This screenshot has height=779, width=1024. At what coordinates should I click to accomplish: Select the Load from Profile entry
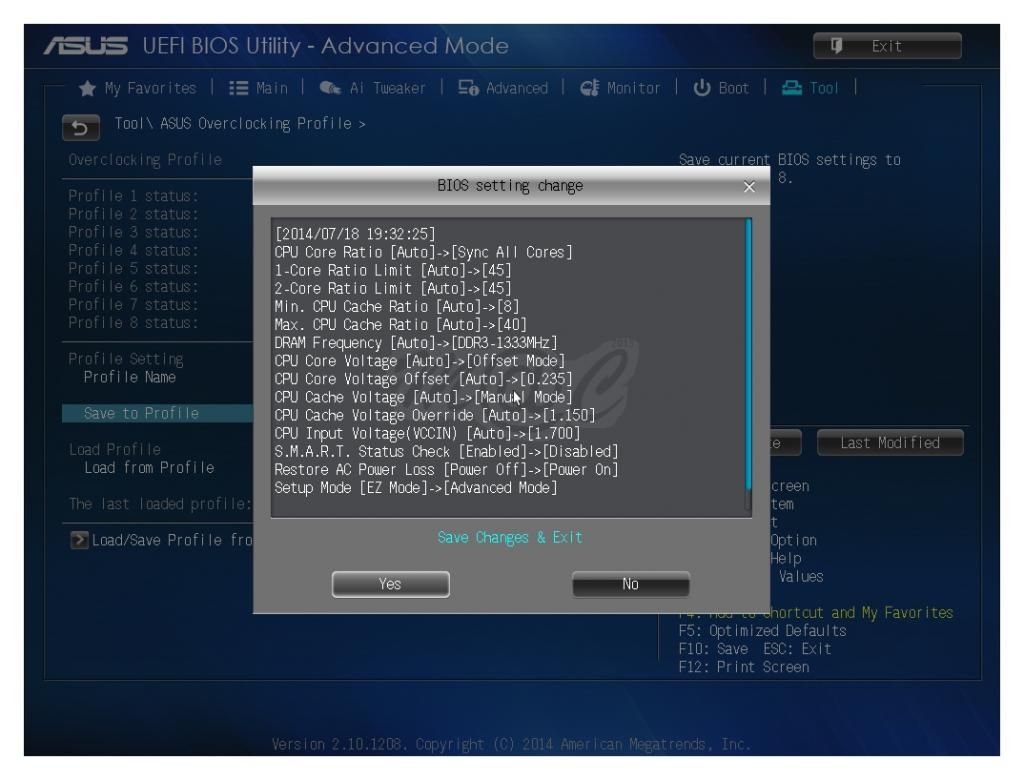(148, 467)
